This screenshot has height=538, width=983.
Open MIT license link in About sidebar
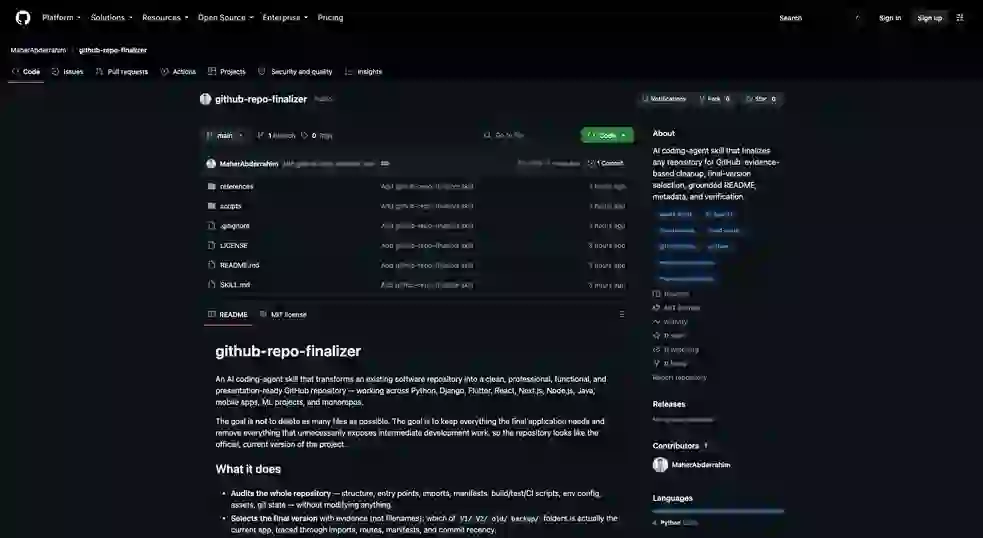pos(676,308)
